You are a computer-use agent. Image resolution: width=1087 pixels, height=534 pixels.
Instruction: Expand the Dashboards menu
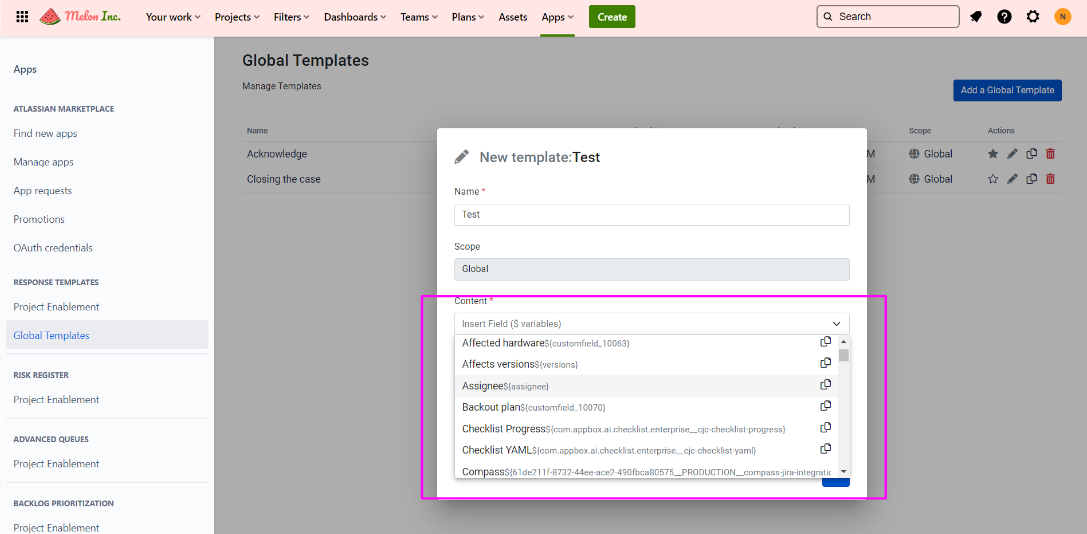[355, 17]
